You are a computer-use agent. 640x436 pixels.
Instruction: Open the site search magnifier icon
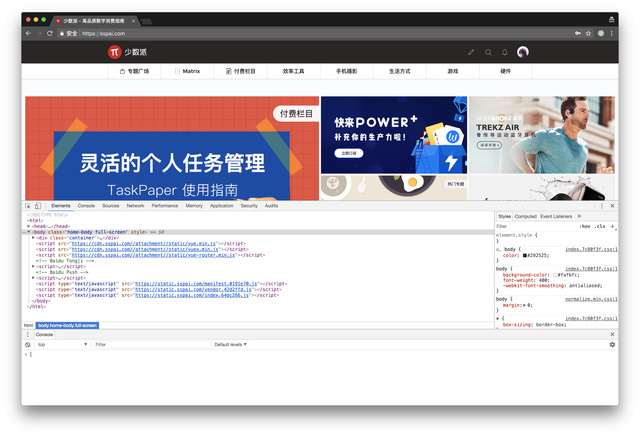488,52
